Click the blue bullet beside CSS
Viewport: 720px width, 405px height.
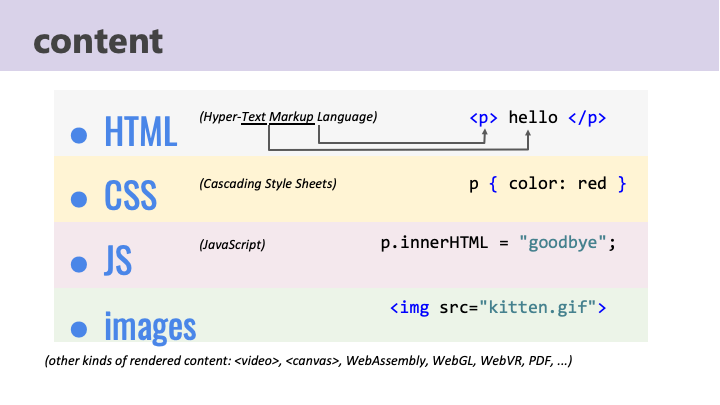pyautogui.click(x=79, y=199)
